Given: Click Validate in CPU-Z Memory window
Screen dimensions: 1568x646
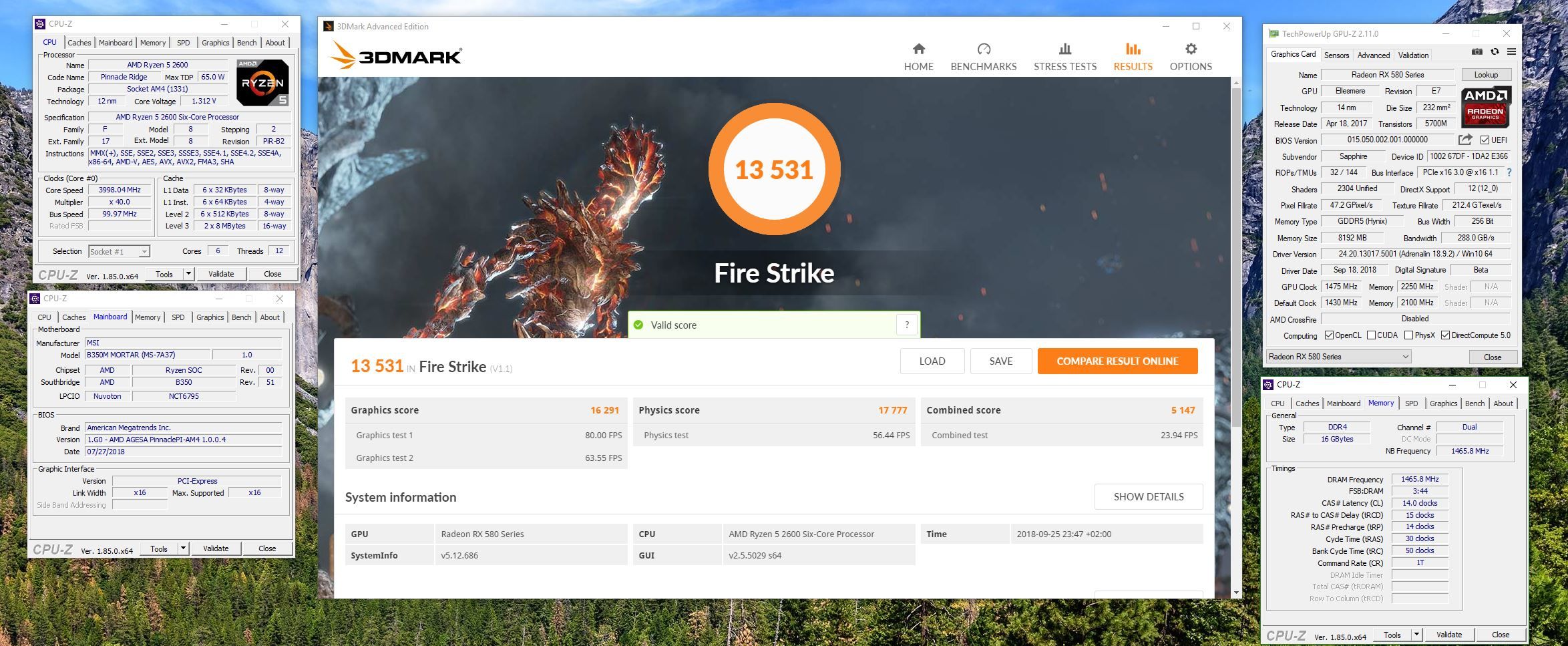Looking at the screenshot, I should tap(1448, 635).
